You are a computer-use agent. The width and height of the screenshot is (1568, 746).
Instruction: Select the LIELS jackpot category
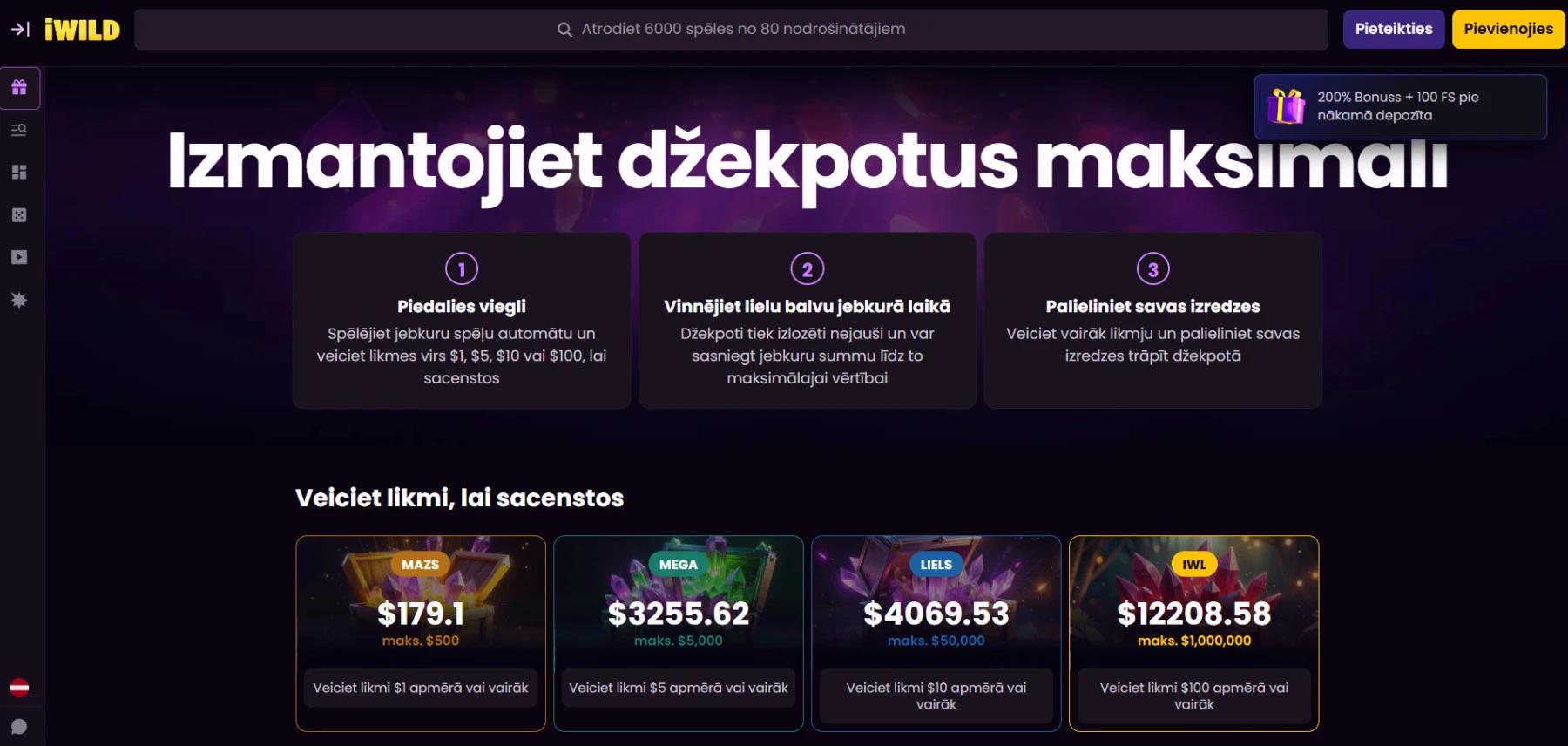pyautogui.click(x=936, y=565)
